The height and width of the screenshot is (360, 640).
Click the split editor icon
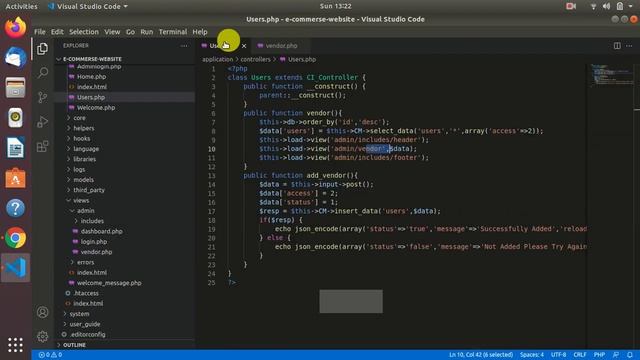[617, 46]
